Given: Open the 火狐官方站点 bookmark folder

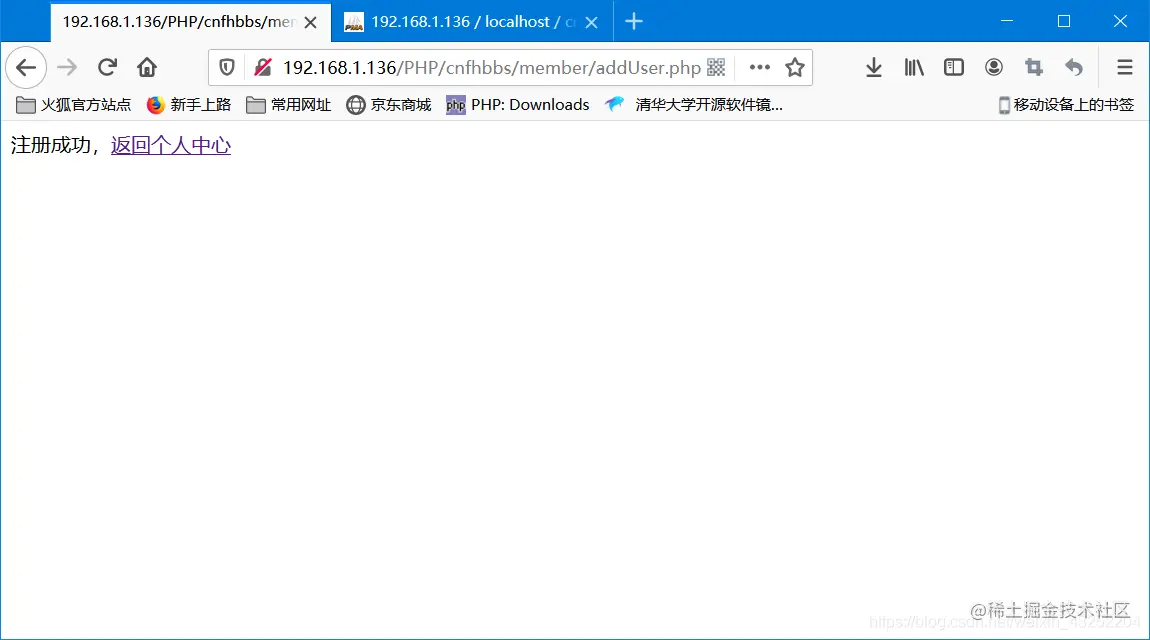Looking at the screenshot, I should click(x=73, y=105).
